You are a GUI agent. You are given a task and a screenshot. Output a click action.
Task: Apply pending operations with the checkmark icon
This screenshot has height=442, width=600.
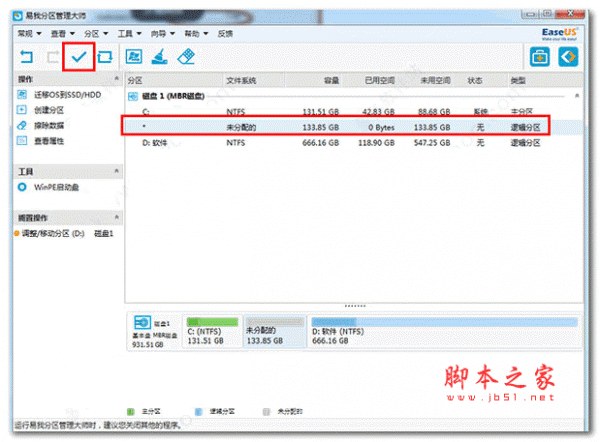point(79,57)
